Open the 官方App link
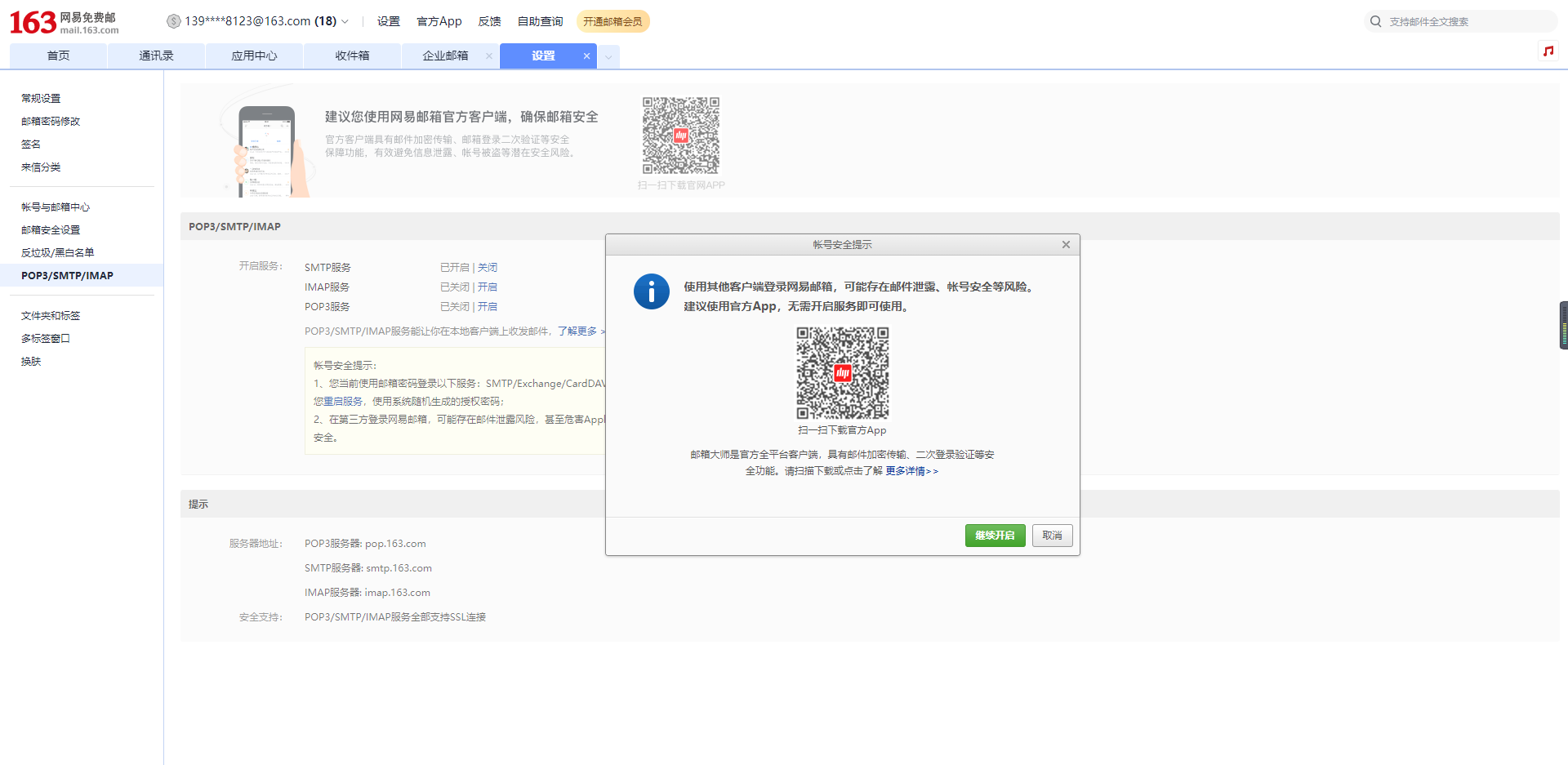 (x=439, y=21)
